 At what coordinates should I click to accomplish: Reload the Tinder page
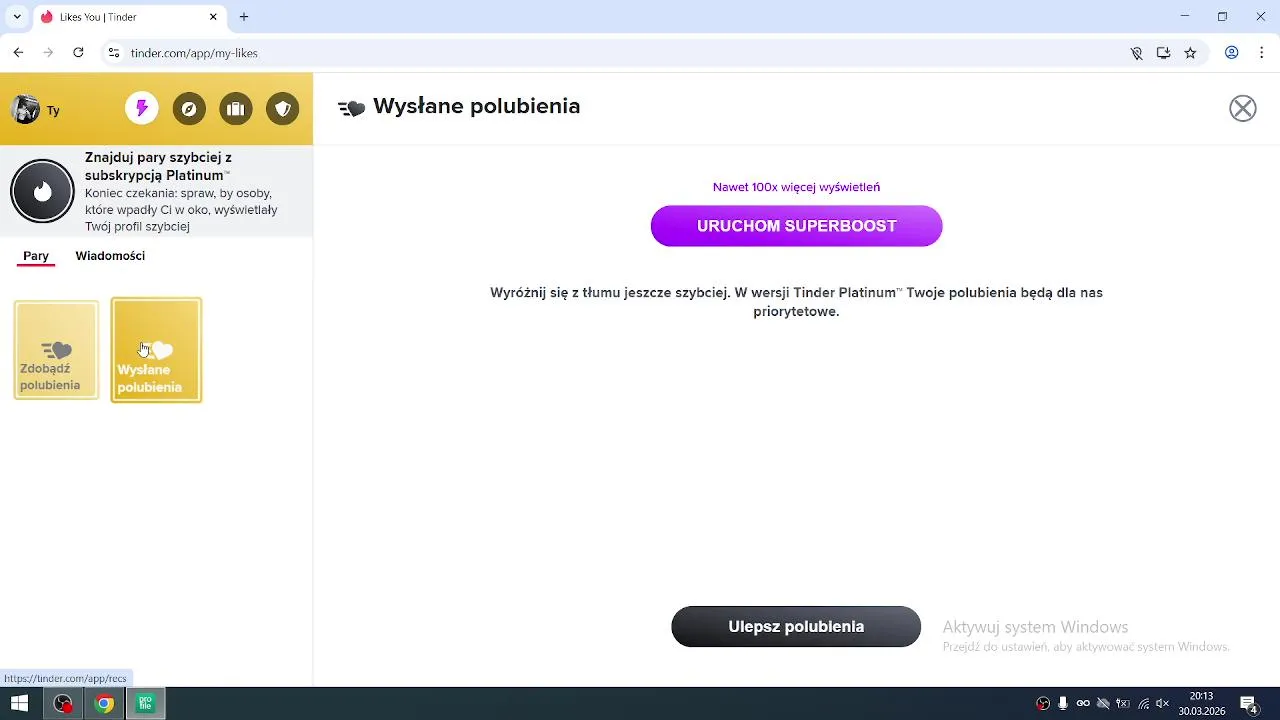click(x=78, y=53)
